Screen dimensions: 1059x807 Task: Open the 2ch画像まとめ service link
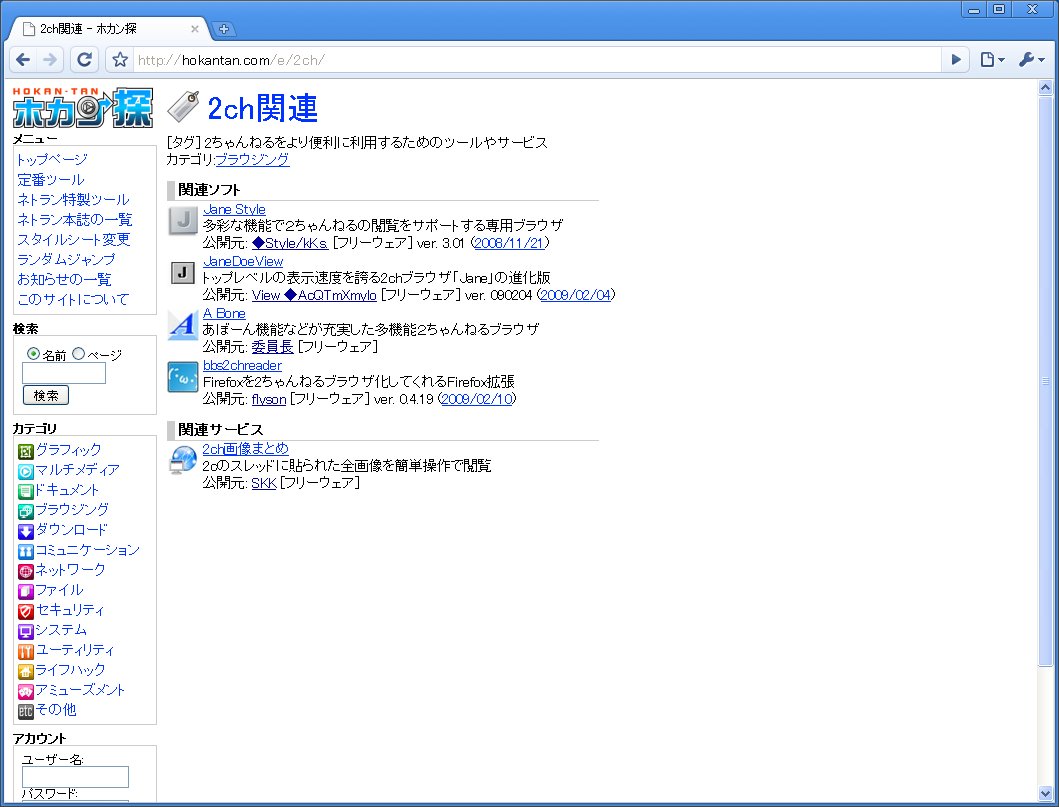pyautogui.click(x=245, y=448)
